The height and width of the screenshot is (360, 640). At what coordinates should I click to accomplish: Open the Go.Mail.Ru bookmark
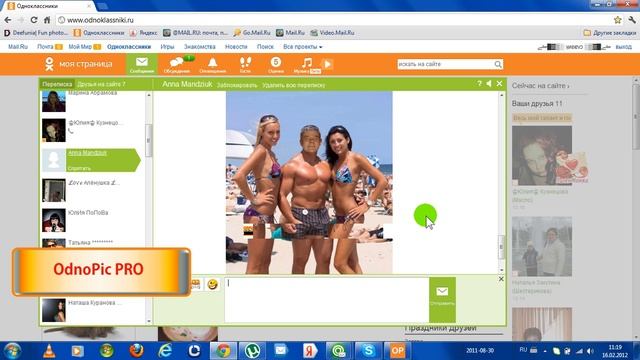click(x=252, y=33)
